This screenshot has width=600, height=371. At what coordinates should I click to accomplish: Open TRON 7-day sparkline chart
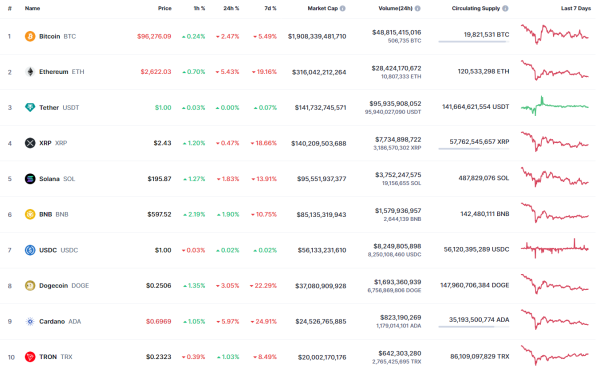(554, 355)
